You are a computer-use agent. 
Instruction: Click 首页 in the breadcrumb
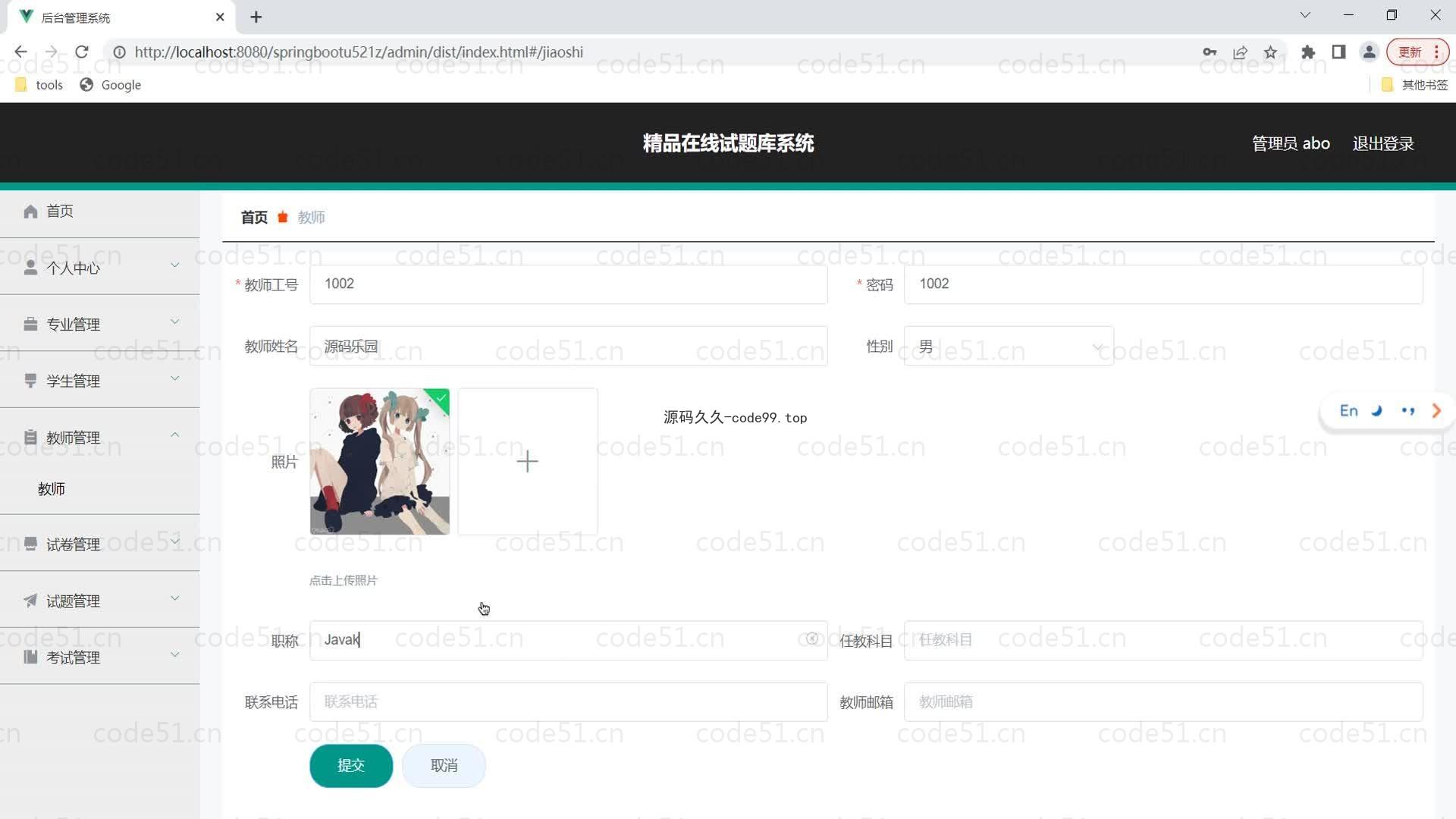click(x=254, y=218)
